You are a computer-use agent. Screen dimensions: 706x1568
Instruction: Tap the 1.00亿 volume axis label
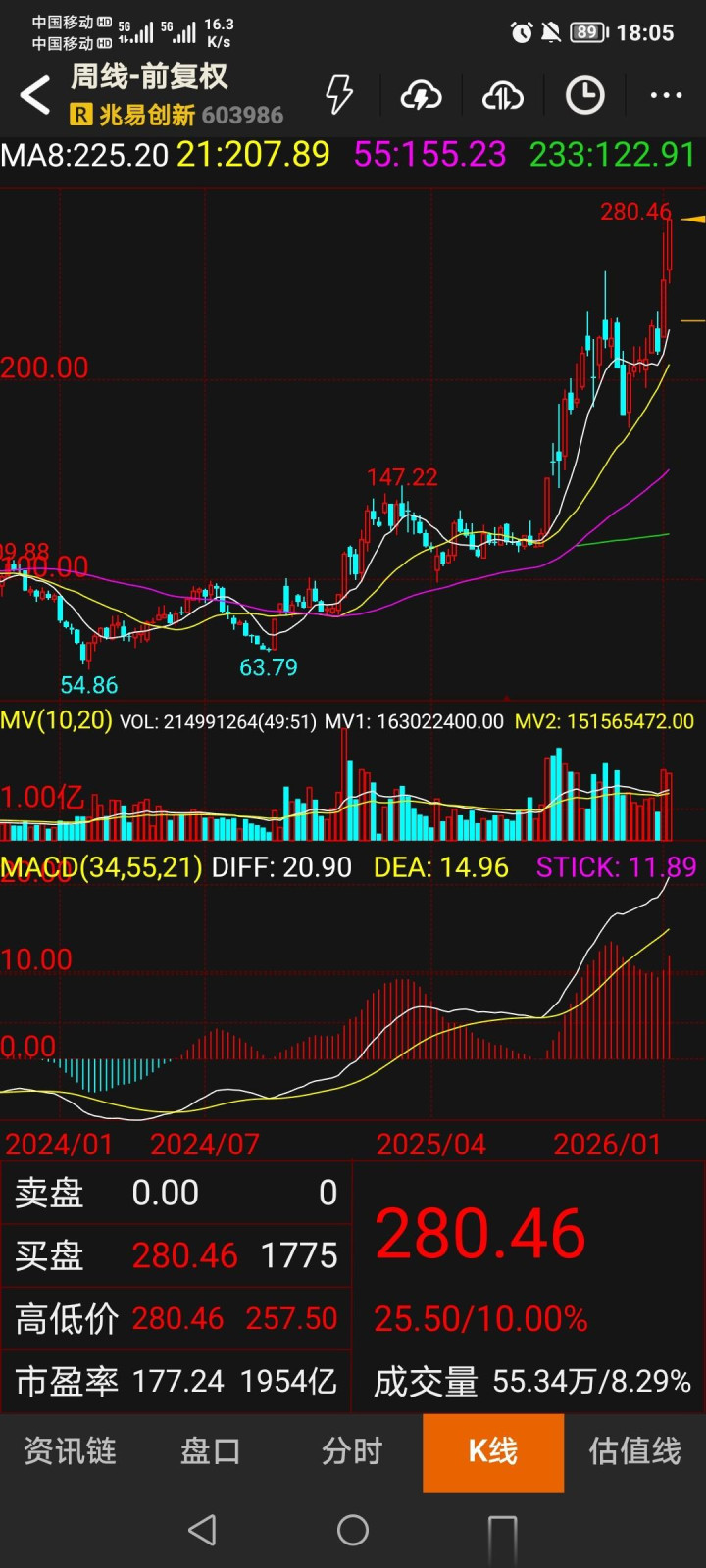click(42, 797)
